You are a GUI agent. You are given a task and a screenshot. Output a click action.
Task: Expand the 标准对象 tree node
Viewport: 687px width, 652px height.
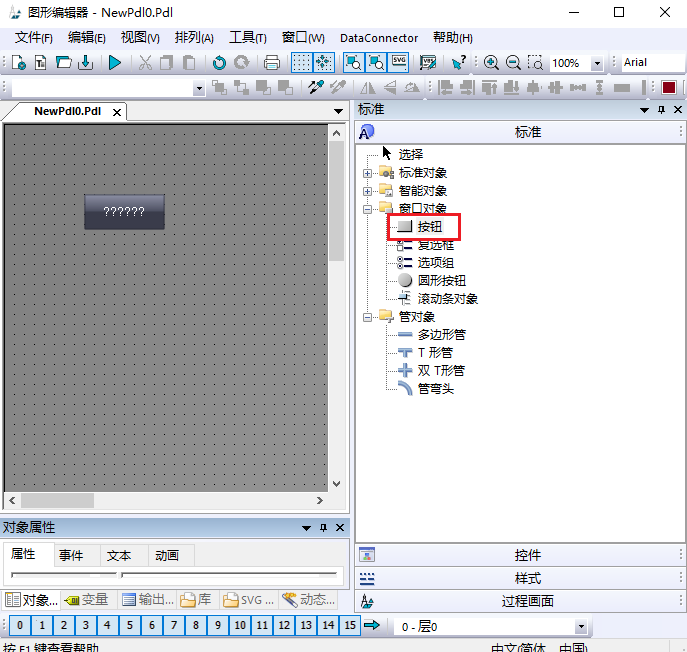(x=368, y=173)
